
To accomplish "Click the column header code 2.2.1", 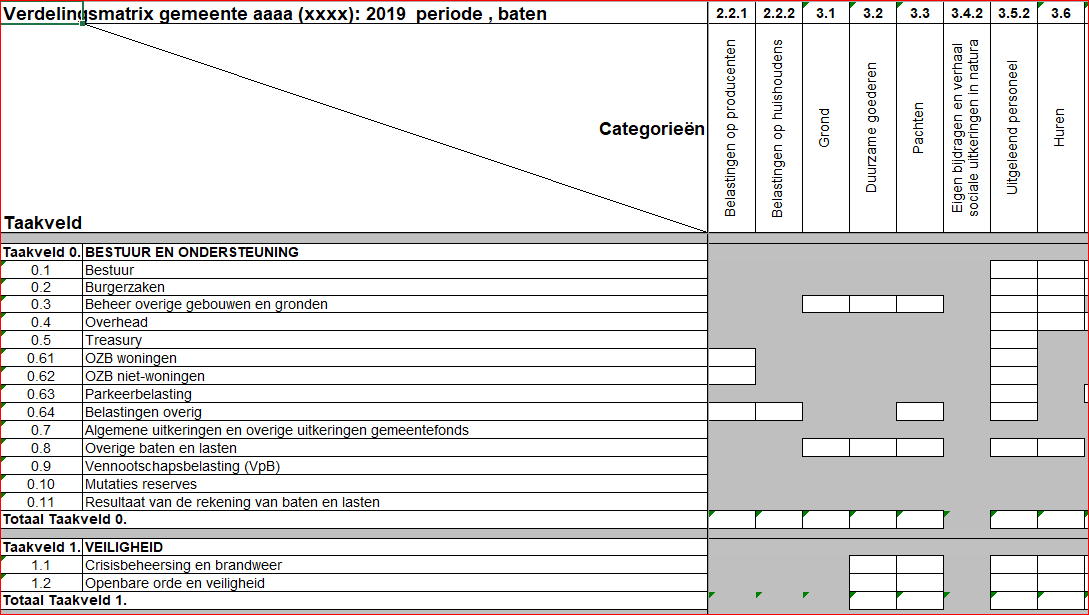I will point(731,13).
